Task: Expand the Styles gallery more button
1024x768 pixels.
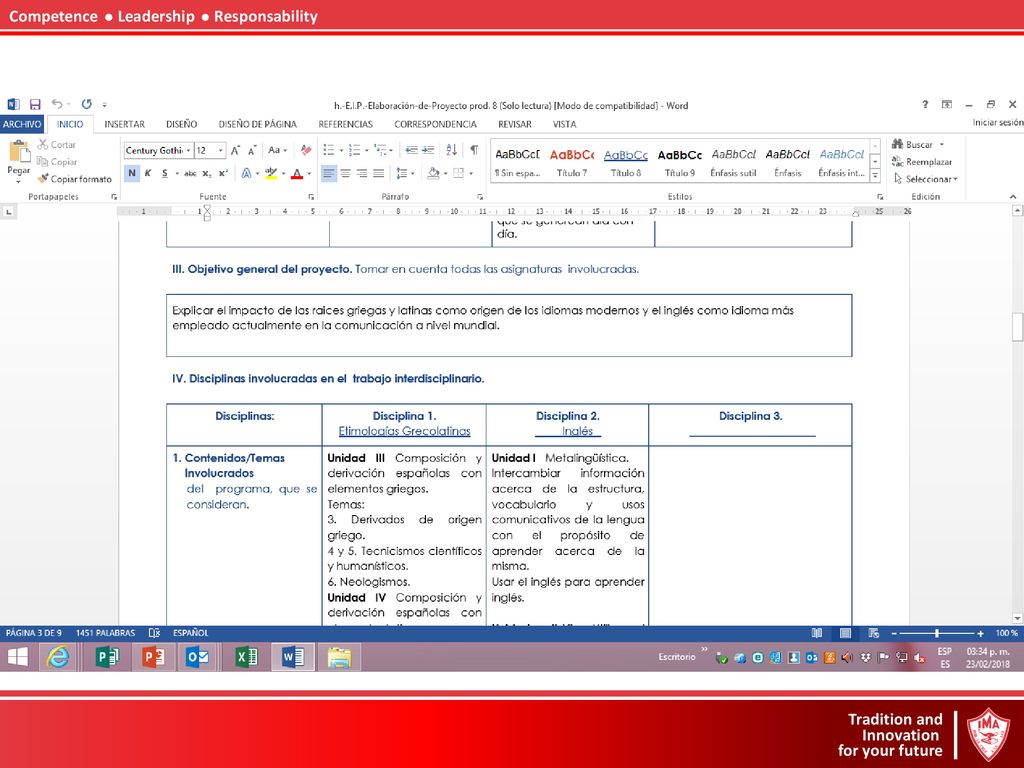Action: (876, 176)
